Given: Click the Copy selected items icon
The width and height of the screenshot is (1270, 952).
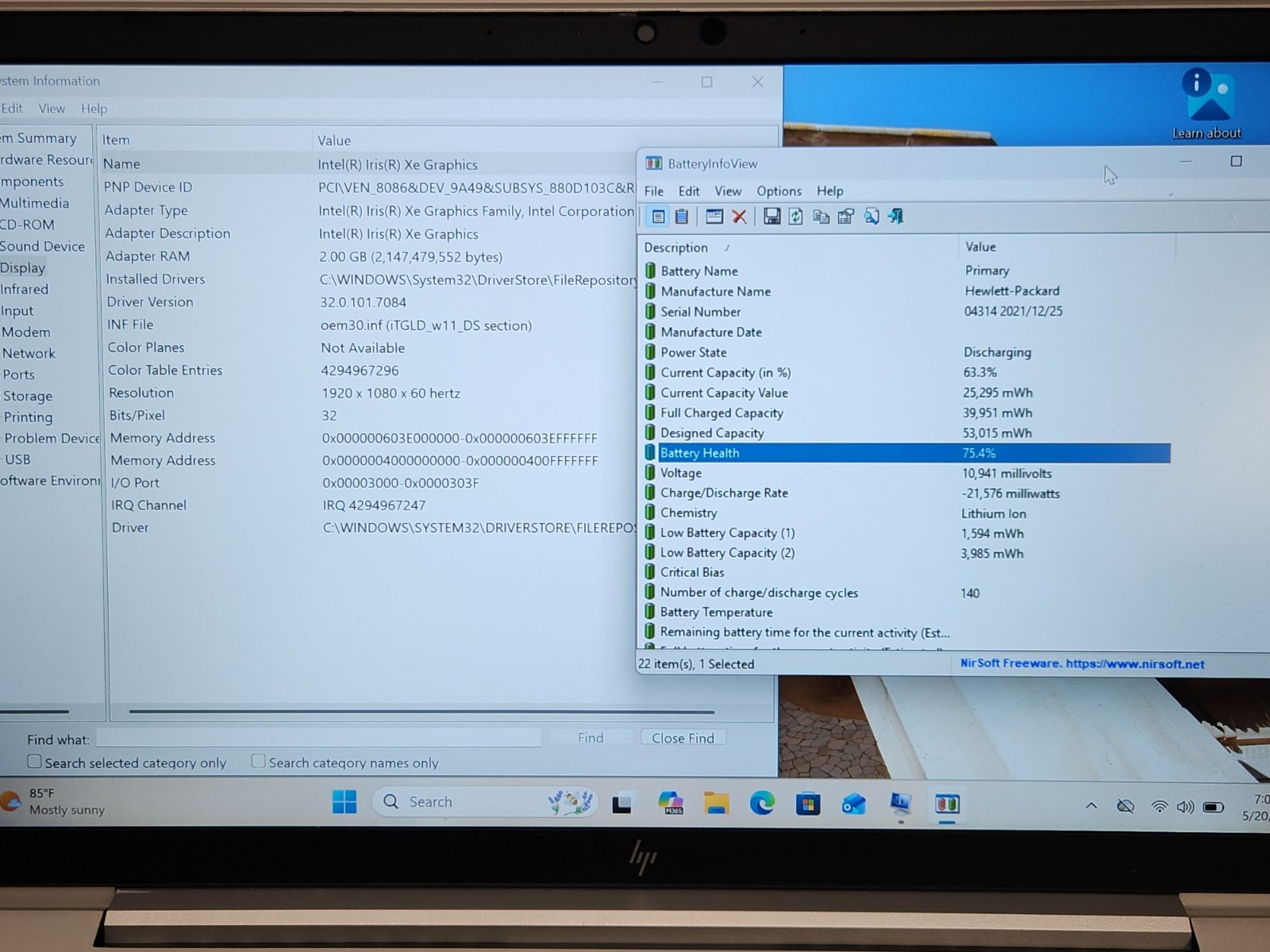Looking at the screenshot, I should [x=821, y=217].
